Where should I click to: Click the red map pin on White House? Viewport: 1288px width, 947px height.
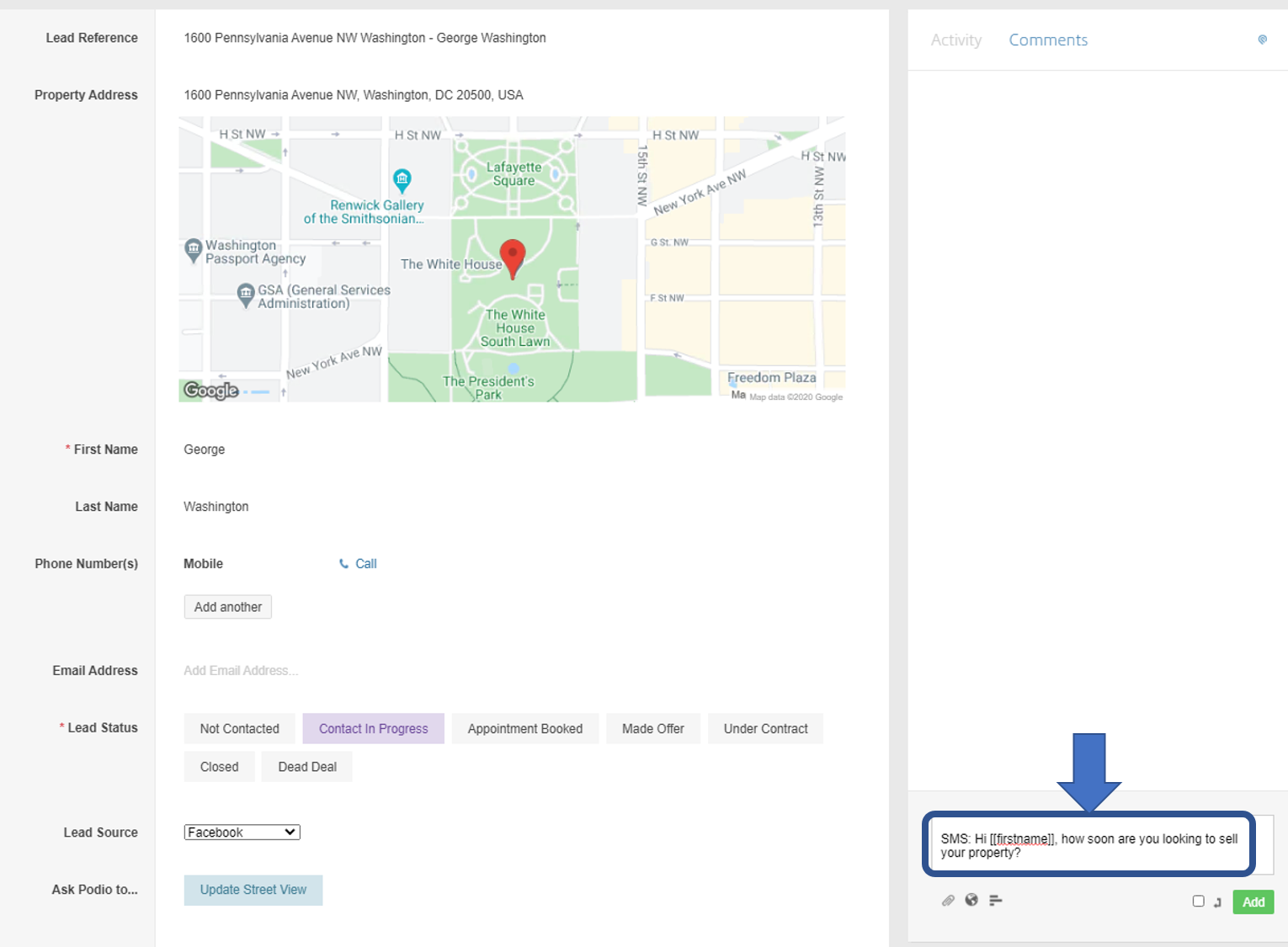pyautogui.click(x=513, y=256)
